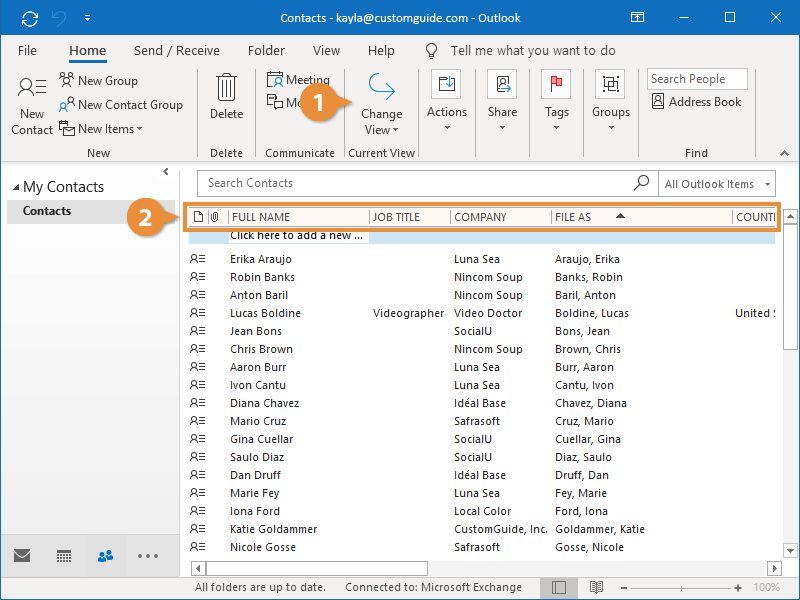Click the Send/Receive All Folders icon
This screenshot has height=600, width=800.
tap(30, 18)
